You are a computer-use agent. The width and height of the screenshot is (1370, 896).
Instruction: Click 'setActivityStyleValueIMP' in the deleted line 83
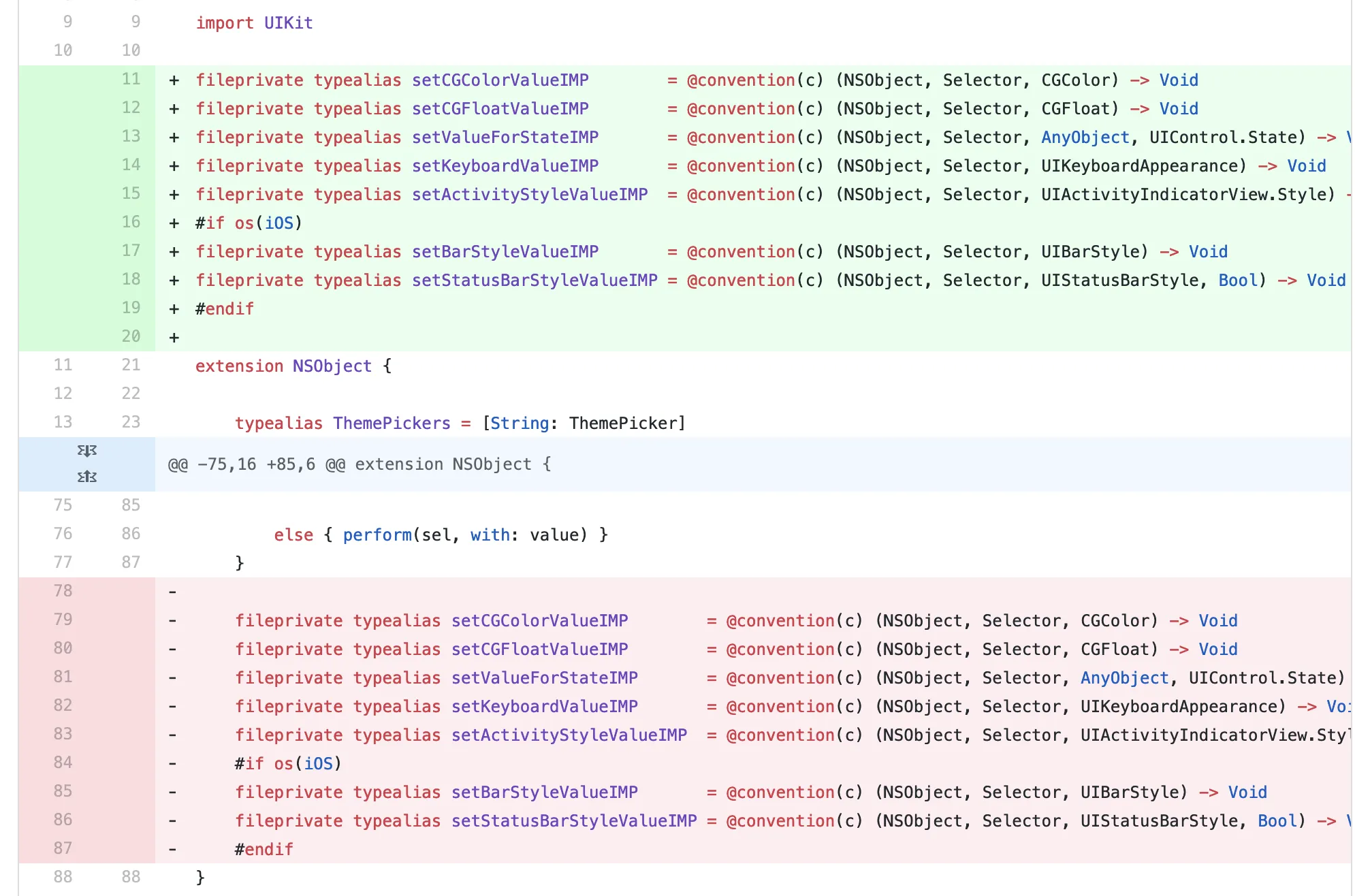point(569,735)
